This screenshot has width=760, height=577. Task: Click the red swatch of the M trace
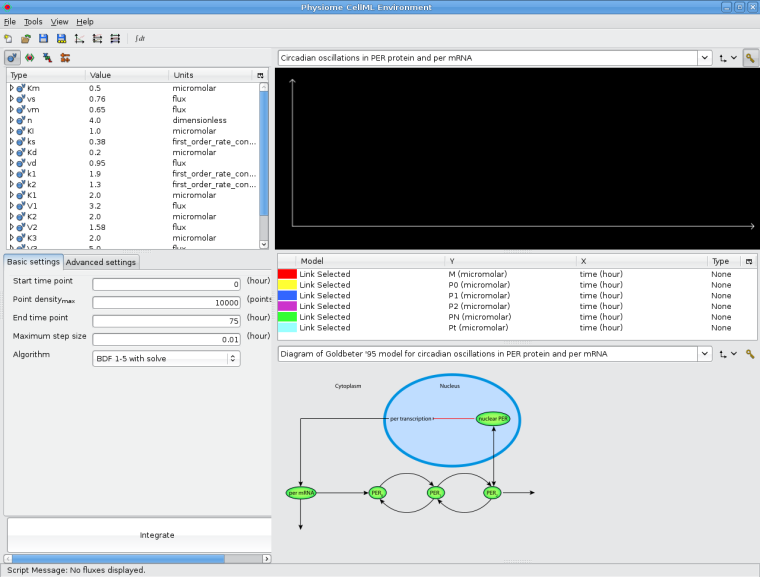pyautogui.click(x=287, y=274)
